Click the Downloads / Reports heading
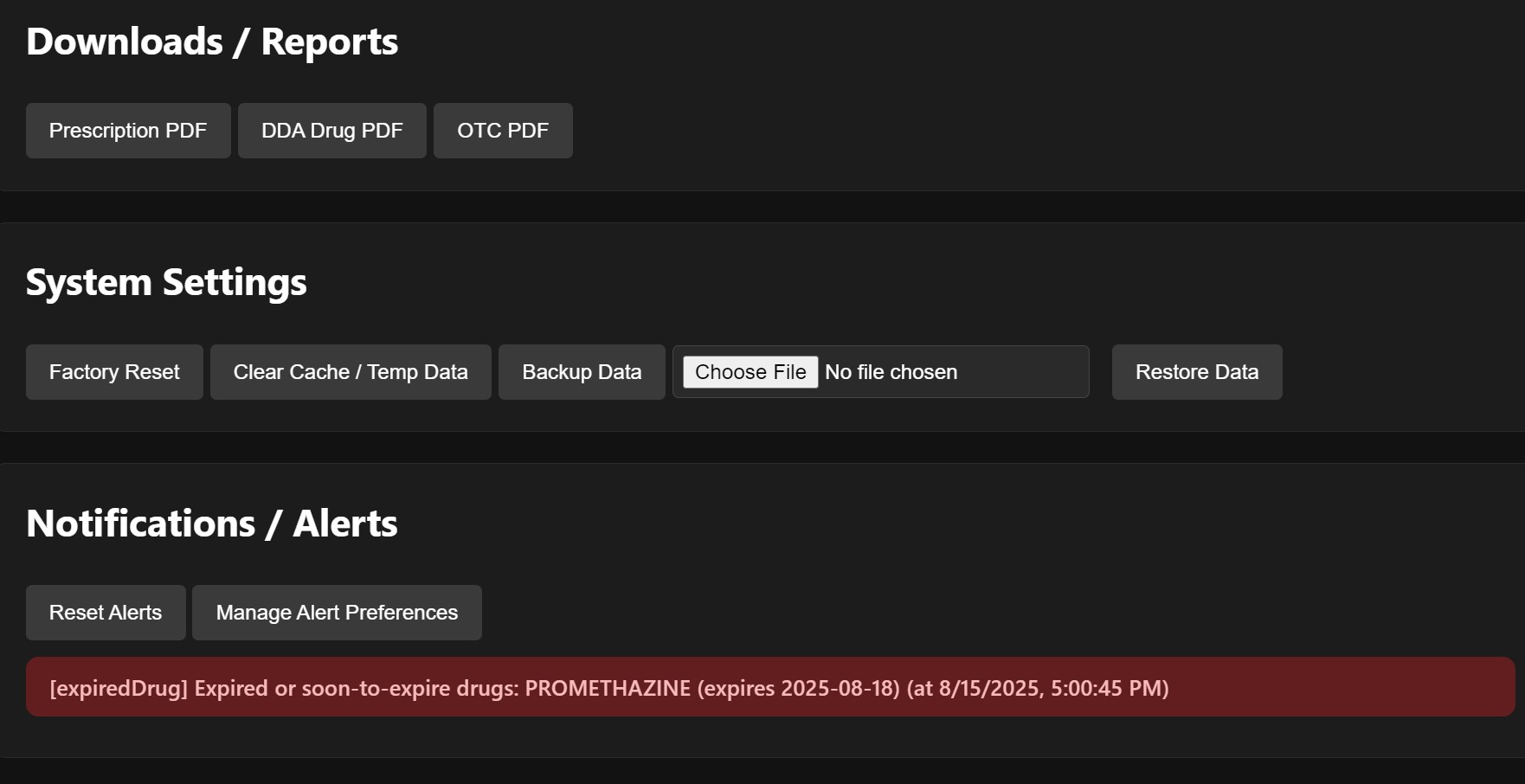Image resolution: width=1525 pixels, height=784 pixels. click(212, 42)
